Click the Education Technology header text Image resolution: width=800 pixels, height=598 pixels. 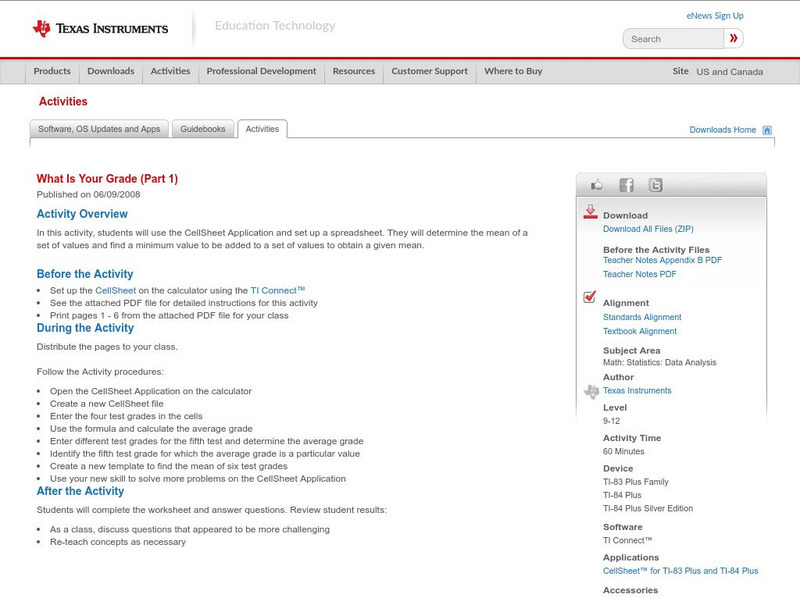[x=275, y=26]
